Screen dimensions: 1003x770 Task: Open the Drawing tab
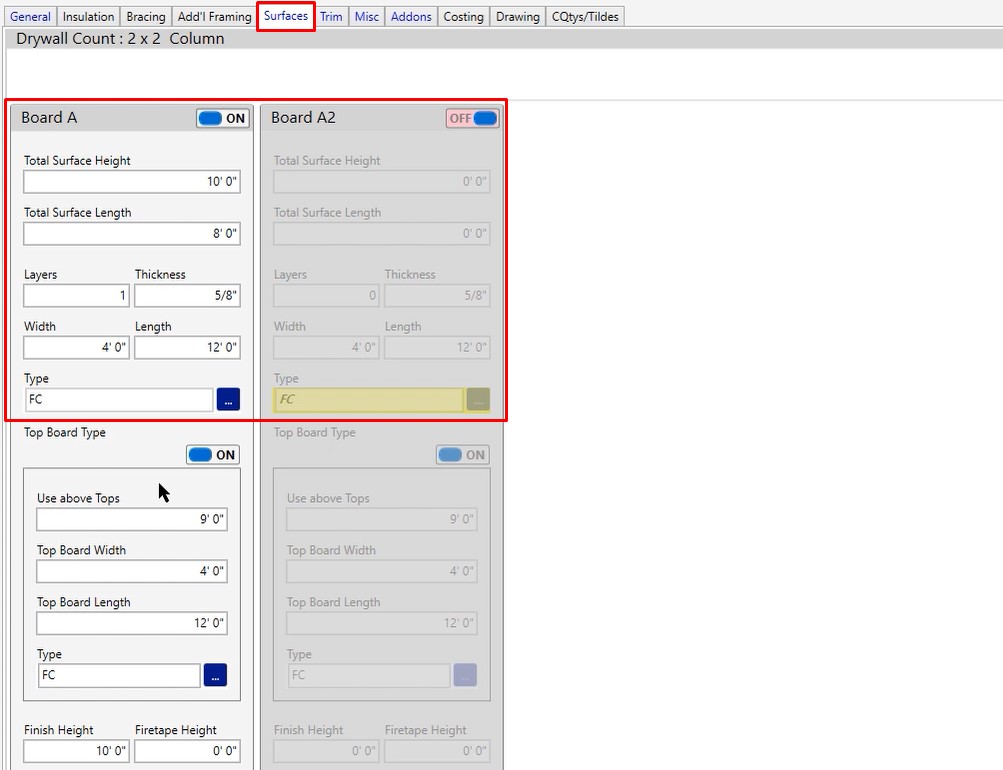[x=517, y=17]
